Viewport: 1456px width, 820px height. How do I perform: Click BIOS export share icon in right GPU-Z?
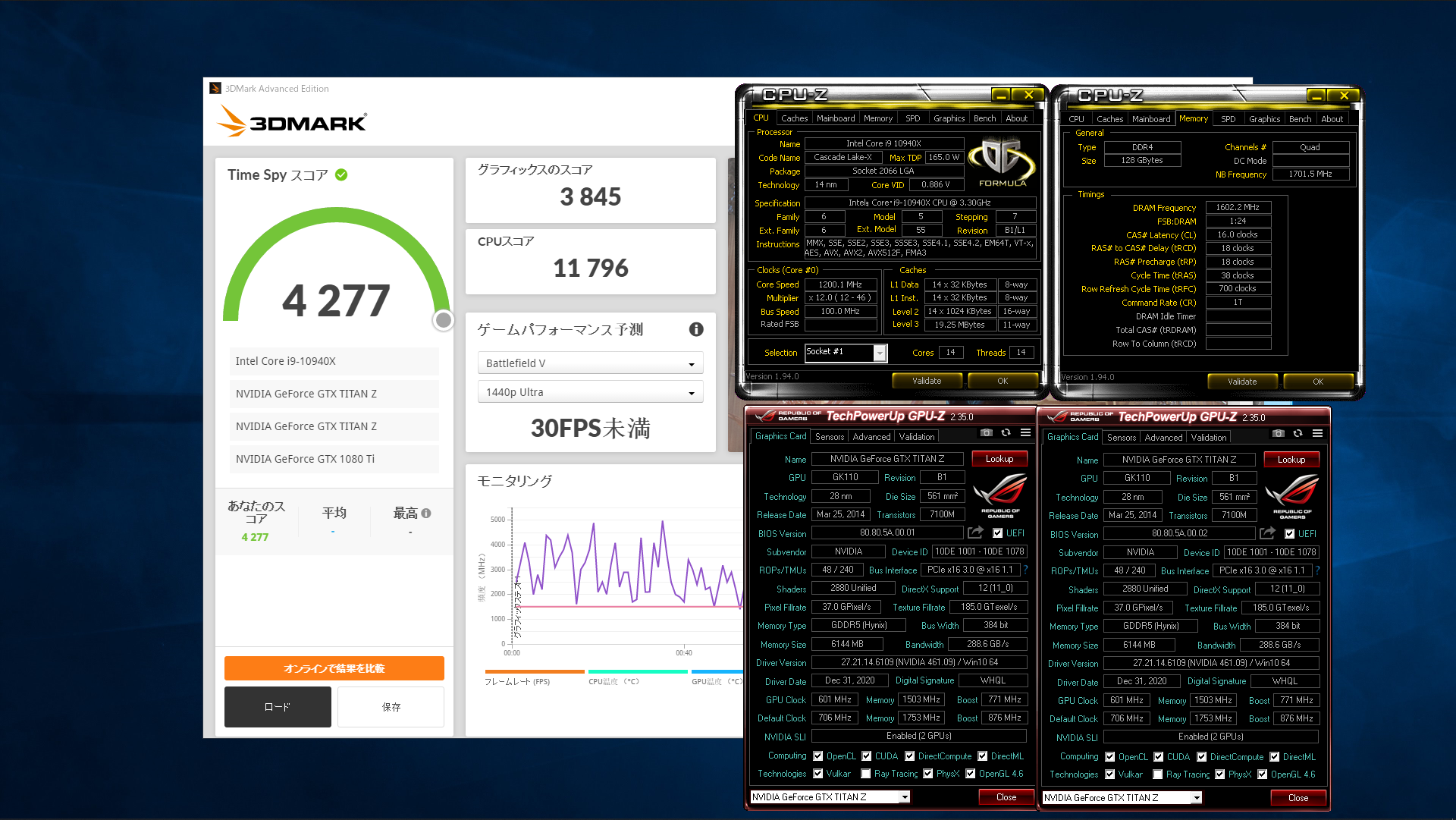point(1267,533)
